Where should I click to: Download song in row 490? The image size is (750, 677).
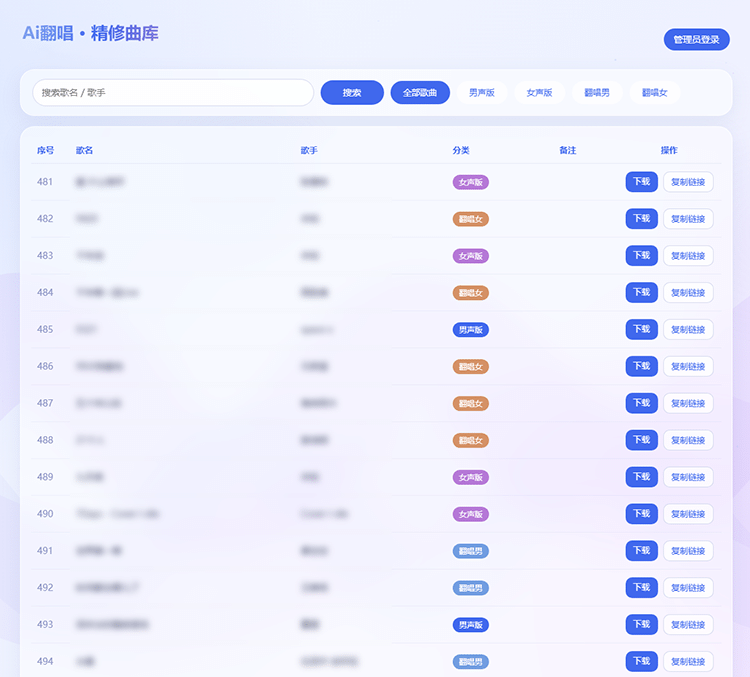coord(641,513)
